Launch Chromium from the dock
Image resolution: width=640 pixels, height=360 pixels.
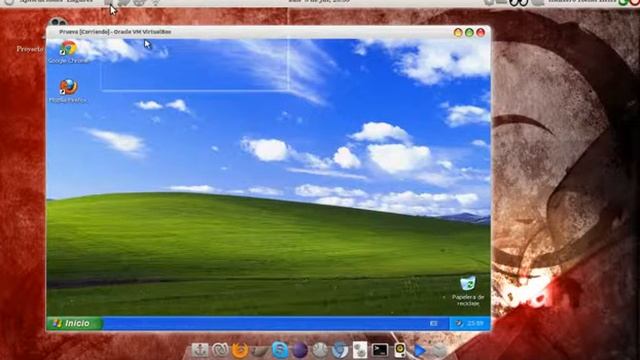[x=340, y=350]
